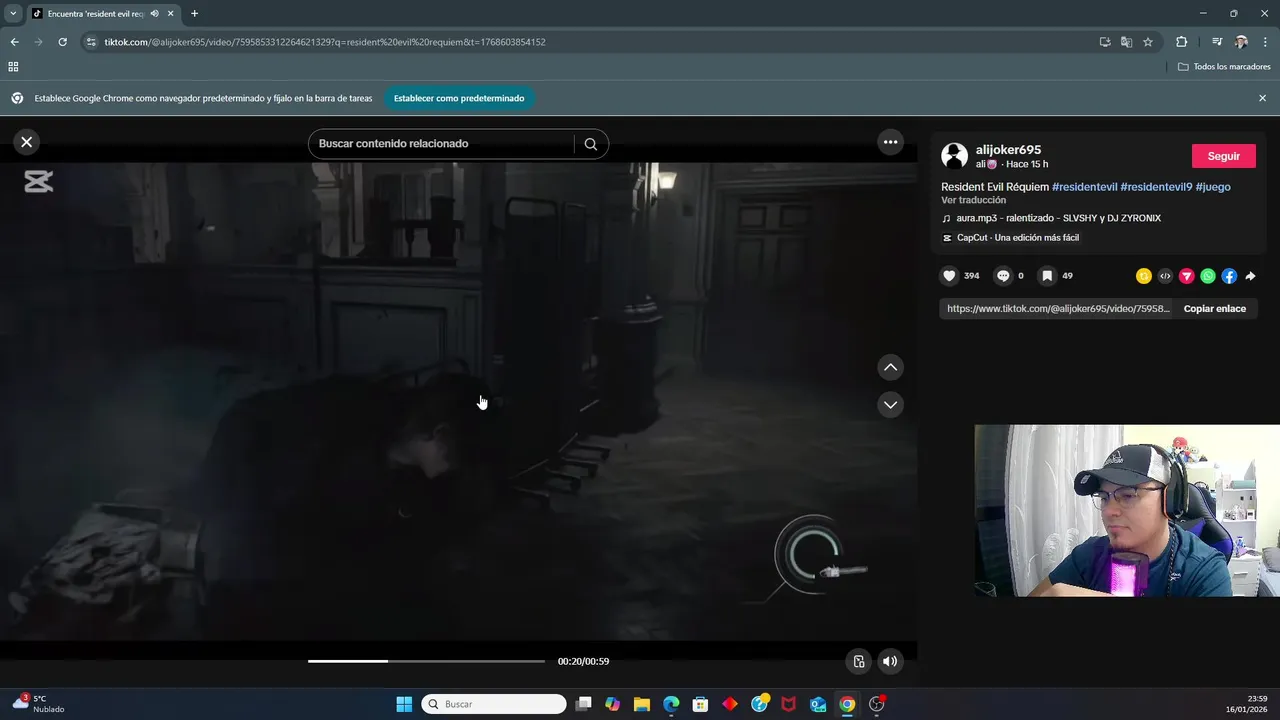Viewport: 1280px width, 720px height.
Task: Click 'Ver traducción' under the caption
Action: (973, 200)
